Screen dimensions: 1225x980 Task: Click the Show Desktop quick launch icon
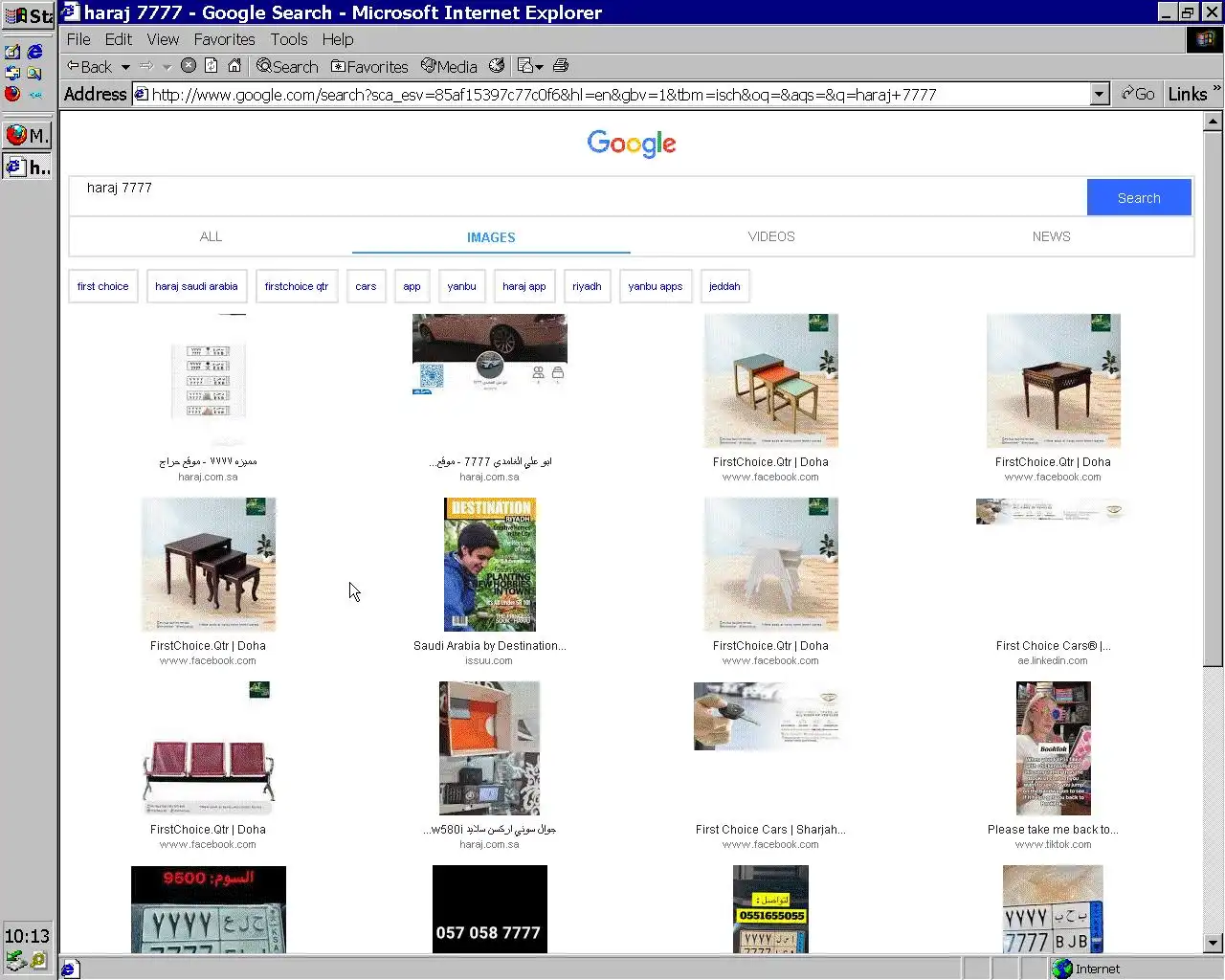pyautogui.click(x=12, y=52)
